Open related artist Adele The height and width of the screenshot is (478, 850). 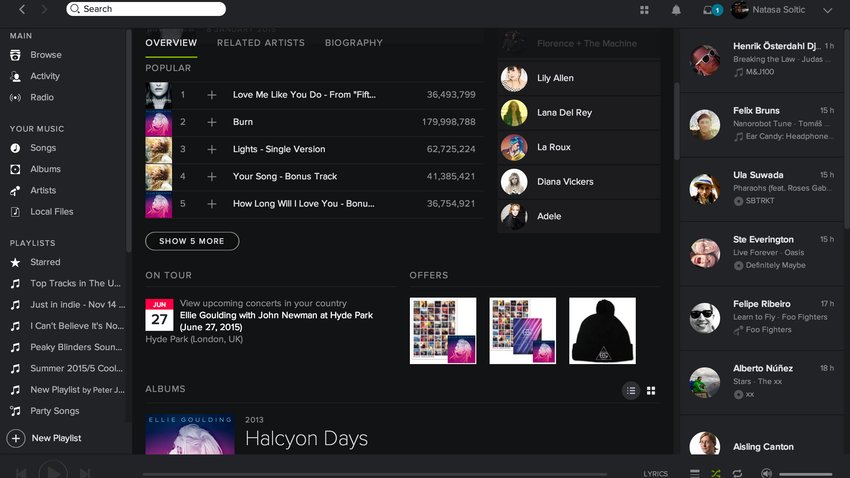coord(578,216)
